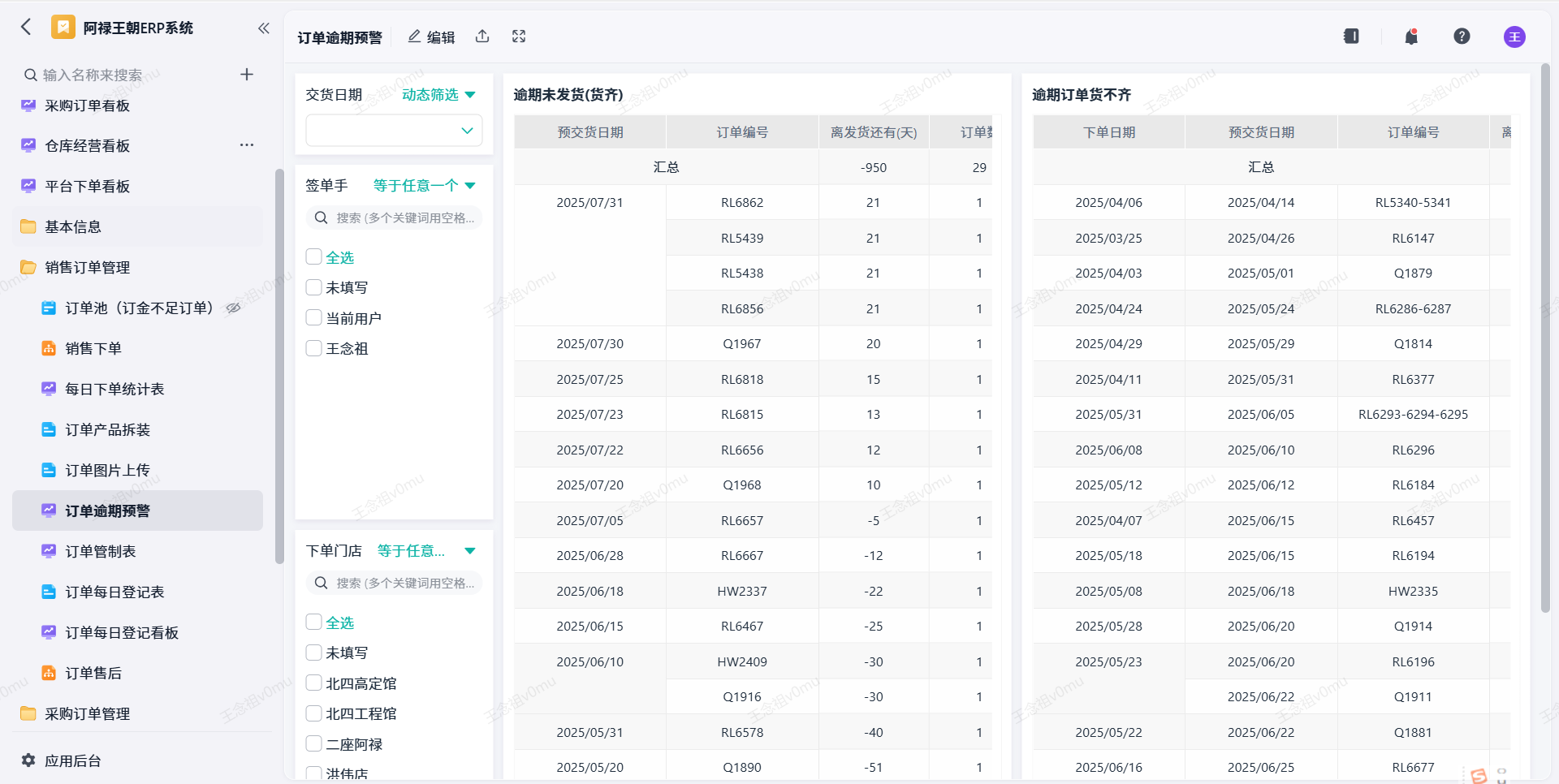The width and height of the screenshot is (1559, 784).
Task: Open 订单图片上传 in sidebar
Action: pyautogui.click(x=138, y=470)
